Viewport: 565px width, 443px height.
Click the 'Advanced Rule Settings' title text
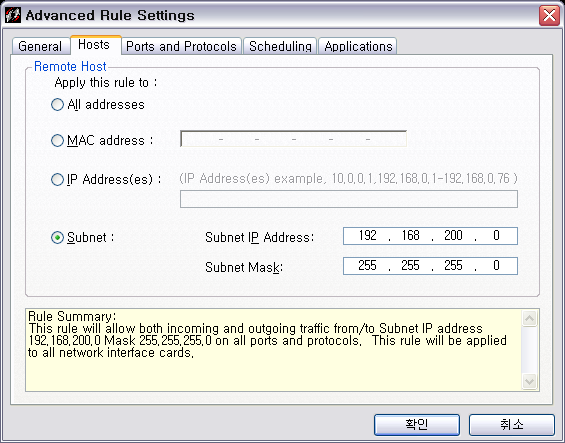coord(110,15)
